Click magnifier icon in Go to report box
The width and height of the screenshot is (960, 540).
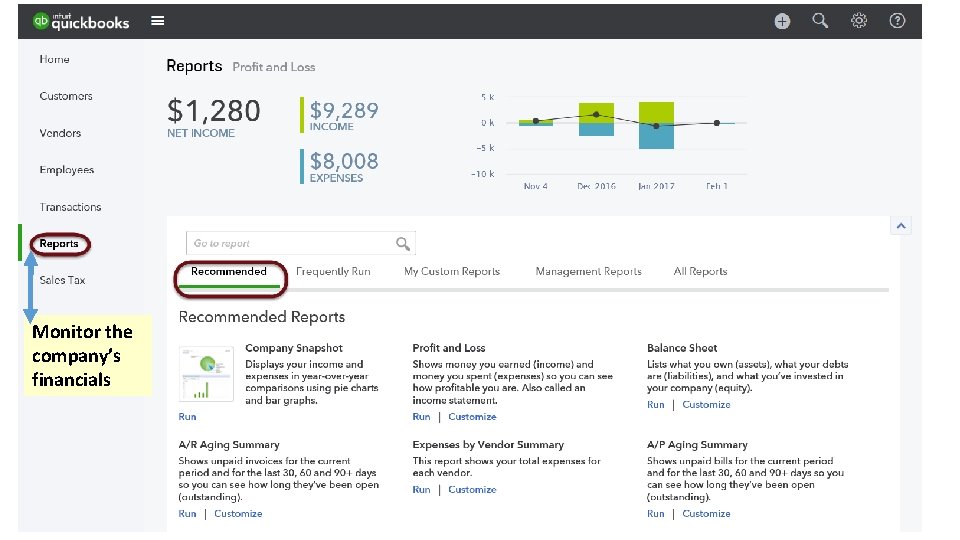[403, 243]
